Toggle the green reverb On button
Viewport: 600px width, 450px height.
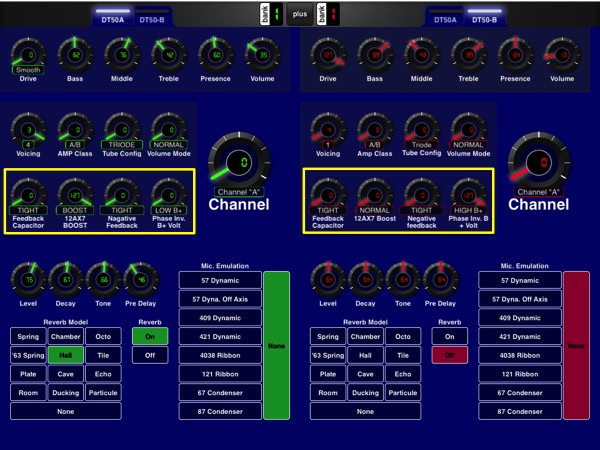[x=150, y=337]
